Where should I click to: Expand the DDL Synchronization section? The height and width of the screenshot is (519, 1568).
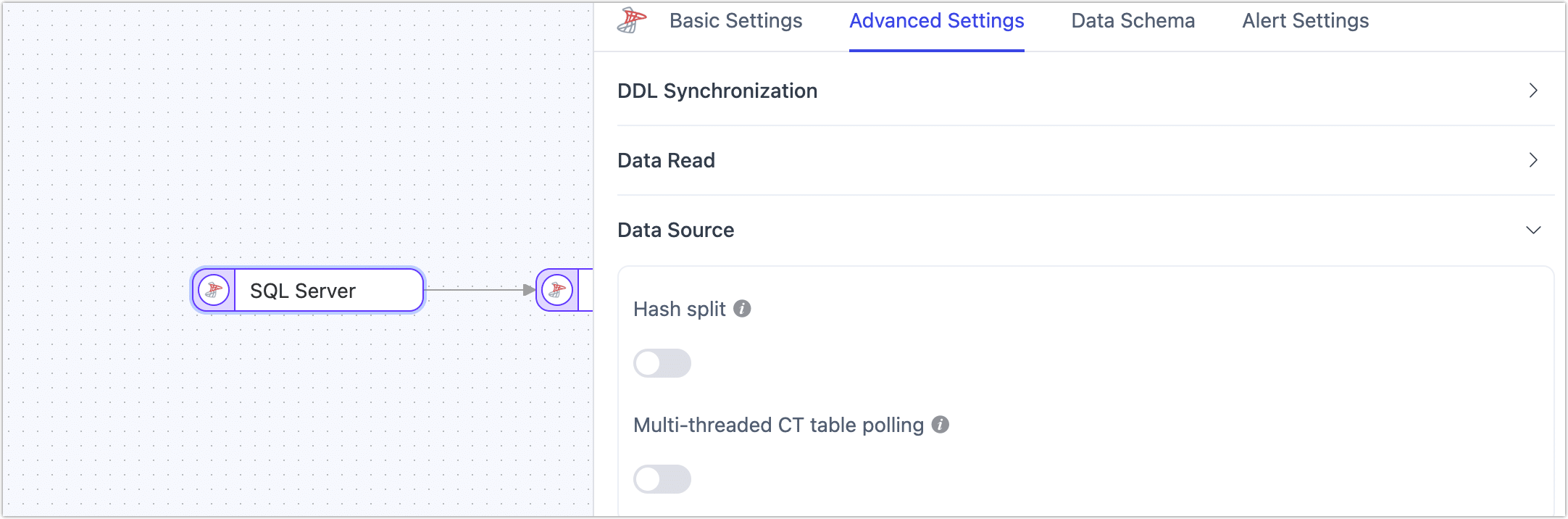pos(1533,90)
